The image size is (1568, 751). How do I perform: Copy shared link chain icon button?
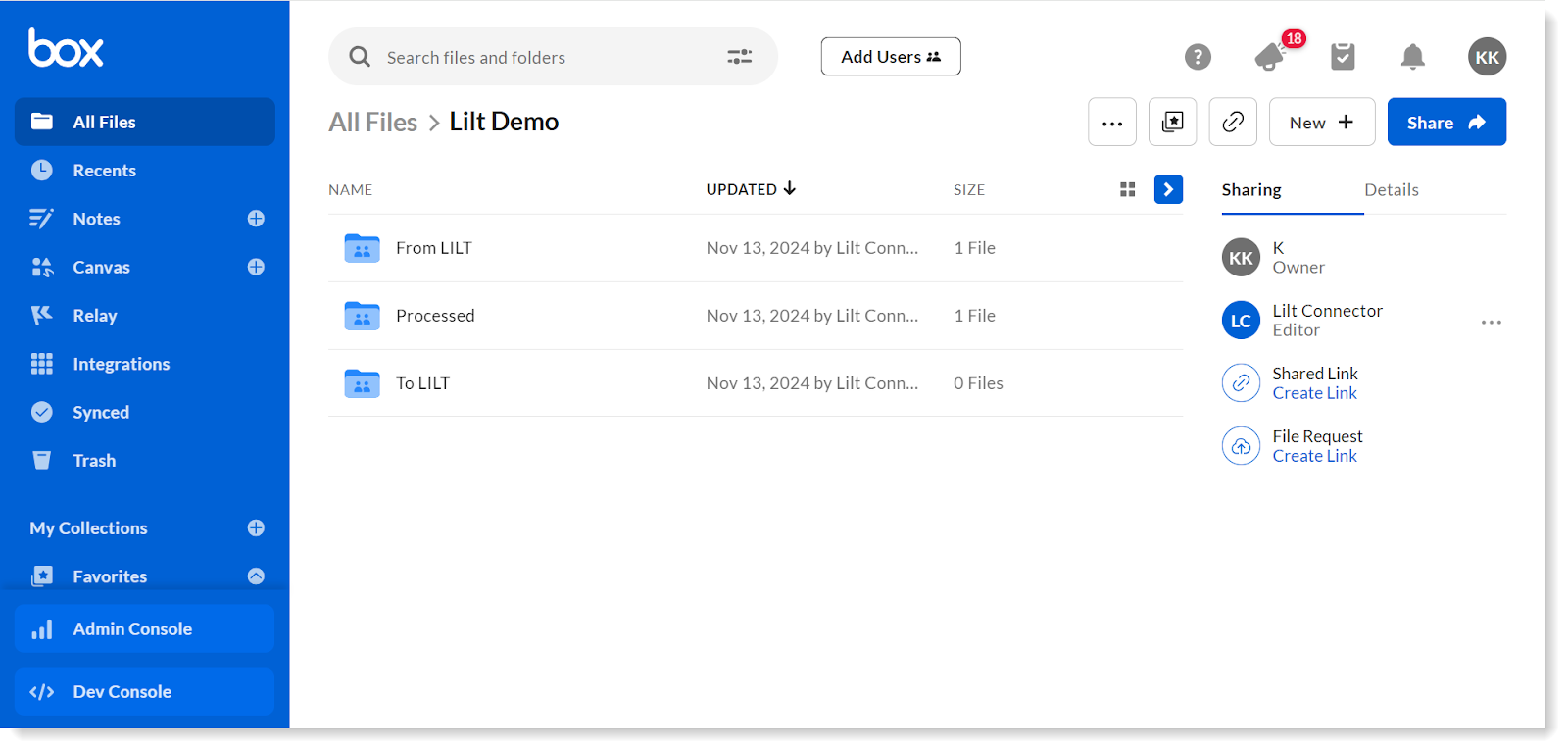click(x=1233, y=123)
